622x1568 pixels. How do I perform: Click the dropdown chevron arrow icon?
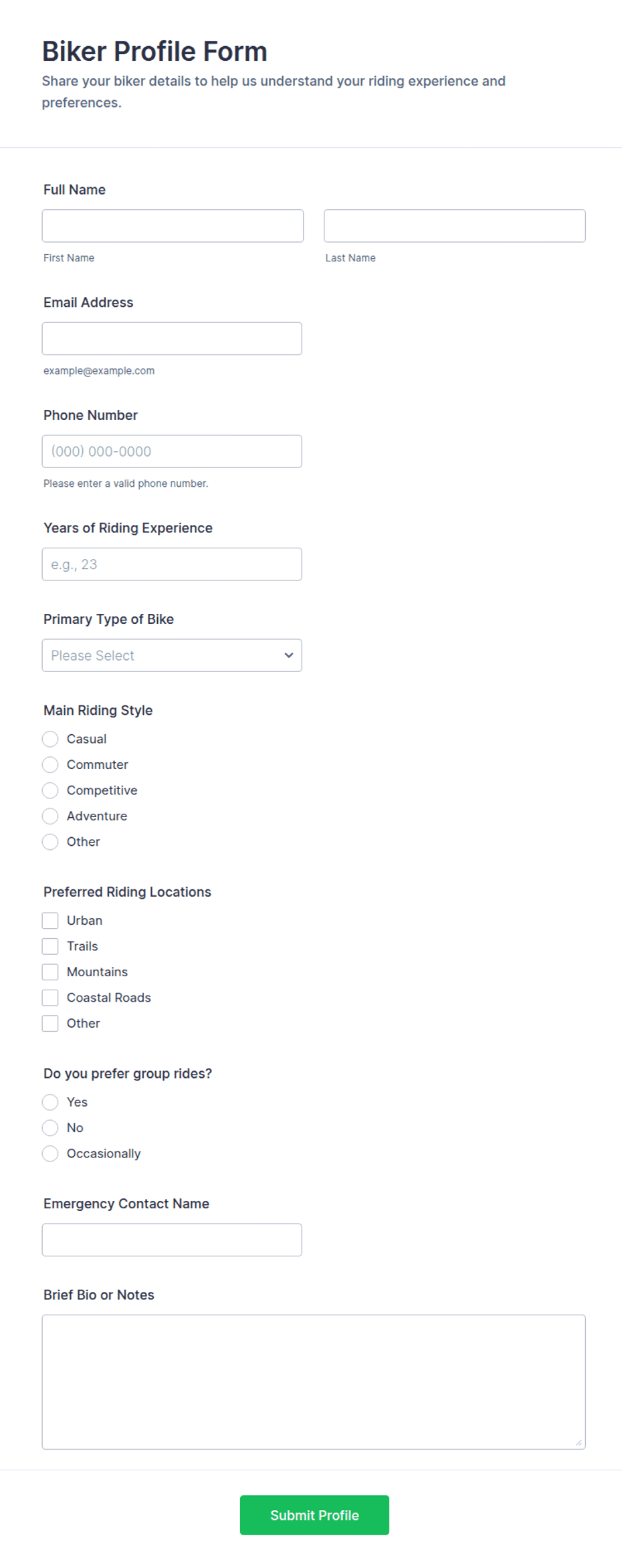pos(289,655)
